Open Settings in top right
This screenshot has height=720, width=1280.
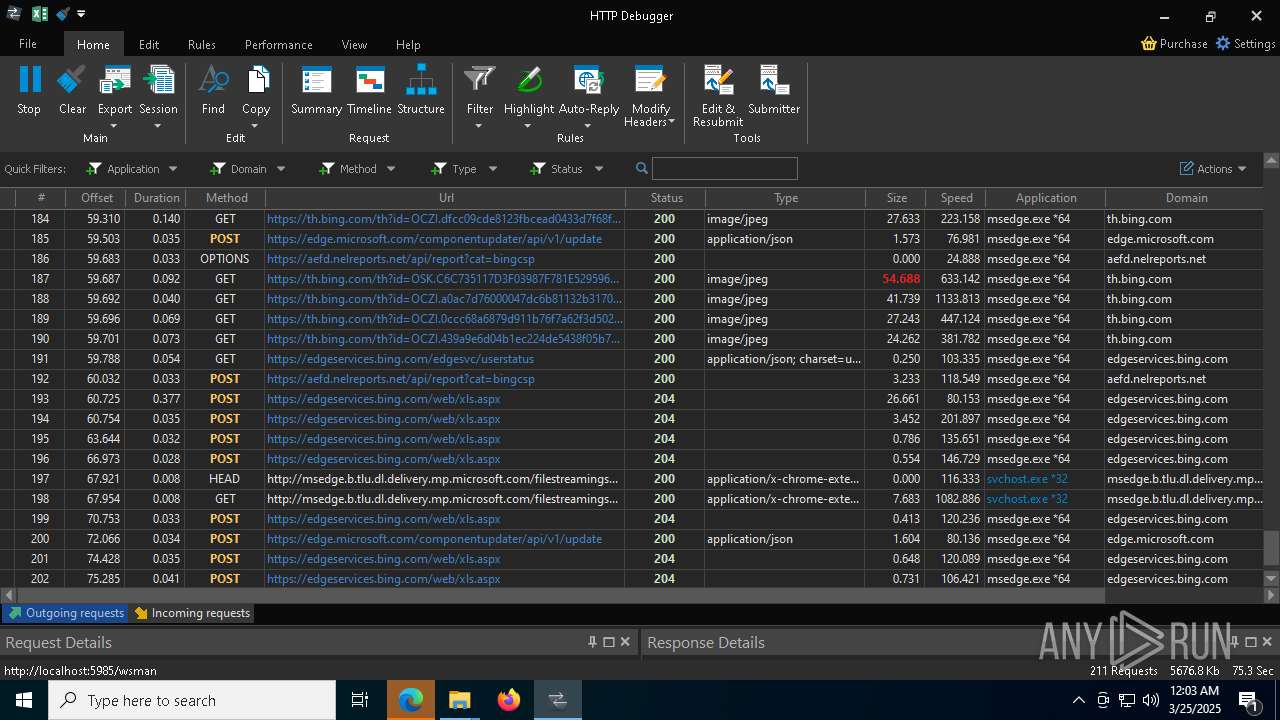[1245, 44]
